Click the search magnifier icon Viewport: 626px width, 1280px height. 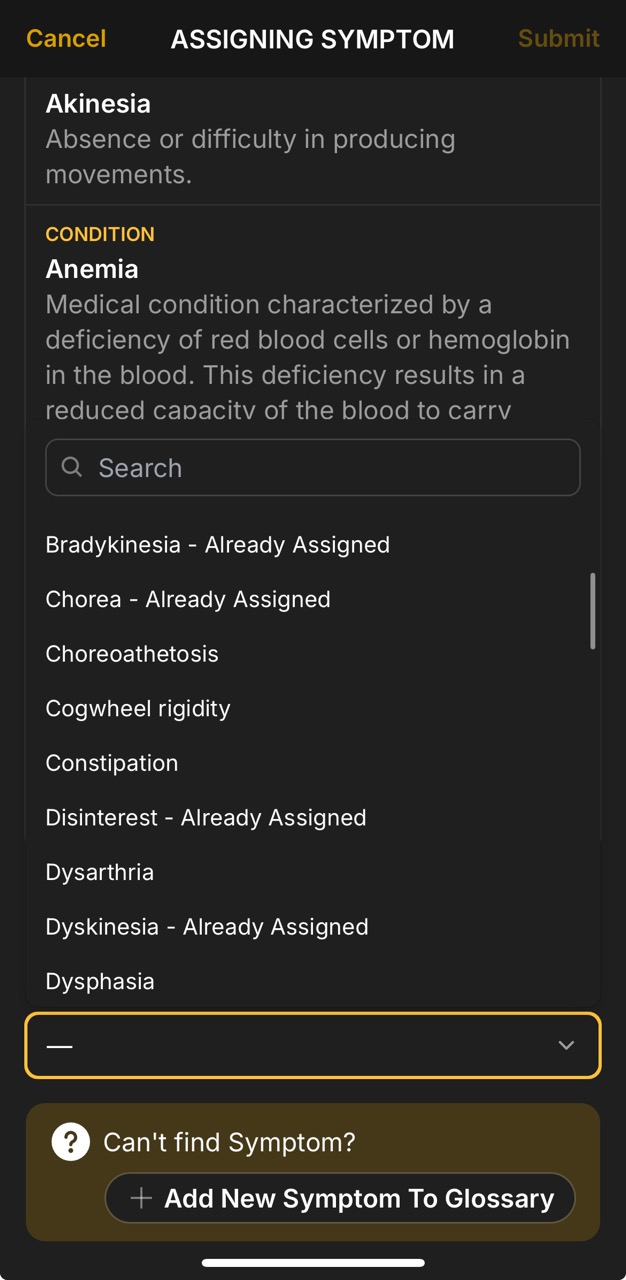pyautogui.click(x=71, y=467)
